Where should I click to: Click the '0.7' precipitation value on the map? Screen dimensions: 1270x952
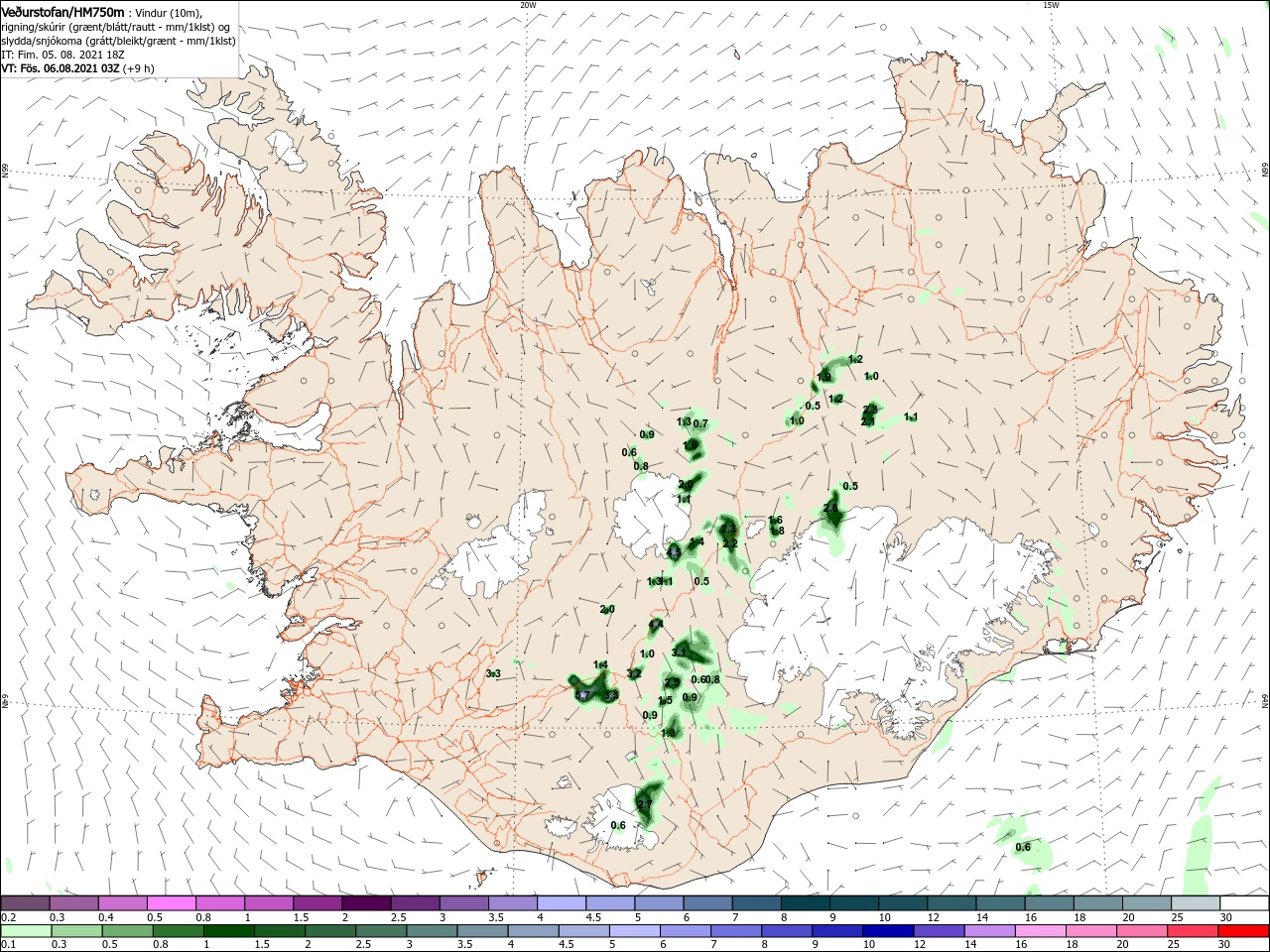700,424
